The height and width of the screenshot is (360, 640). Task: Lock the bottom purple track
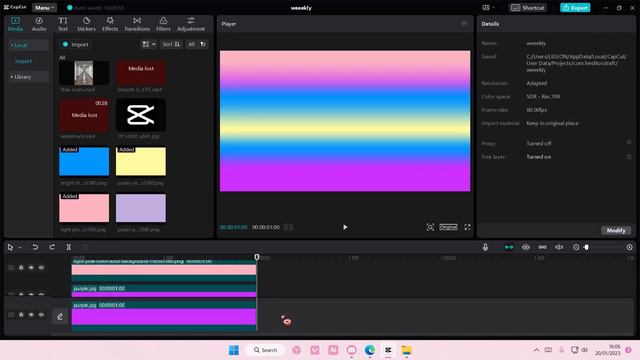point(21,315)
